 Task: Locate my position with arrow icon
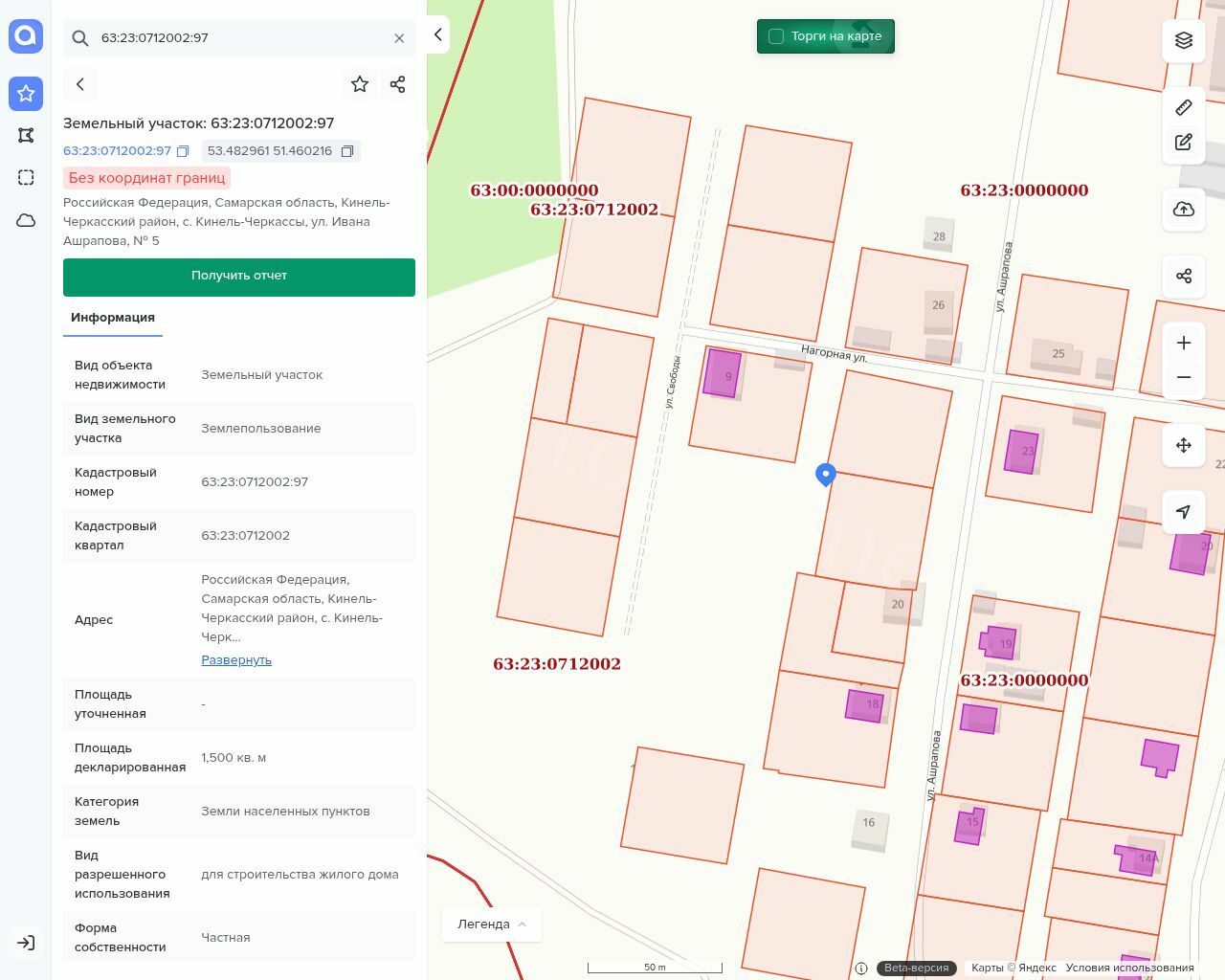(1184, 512)
